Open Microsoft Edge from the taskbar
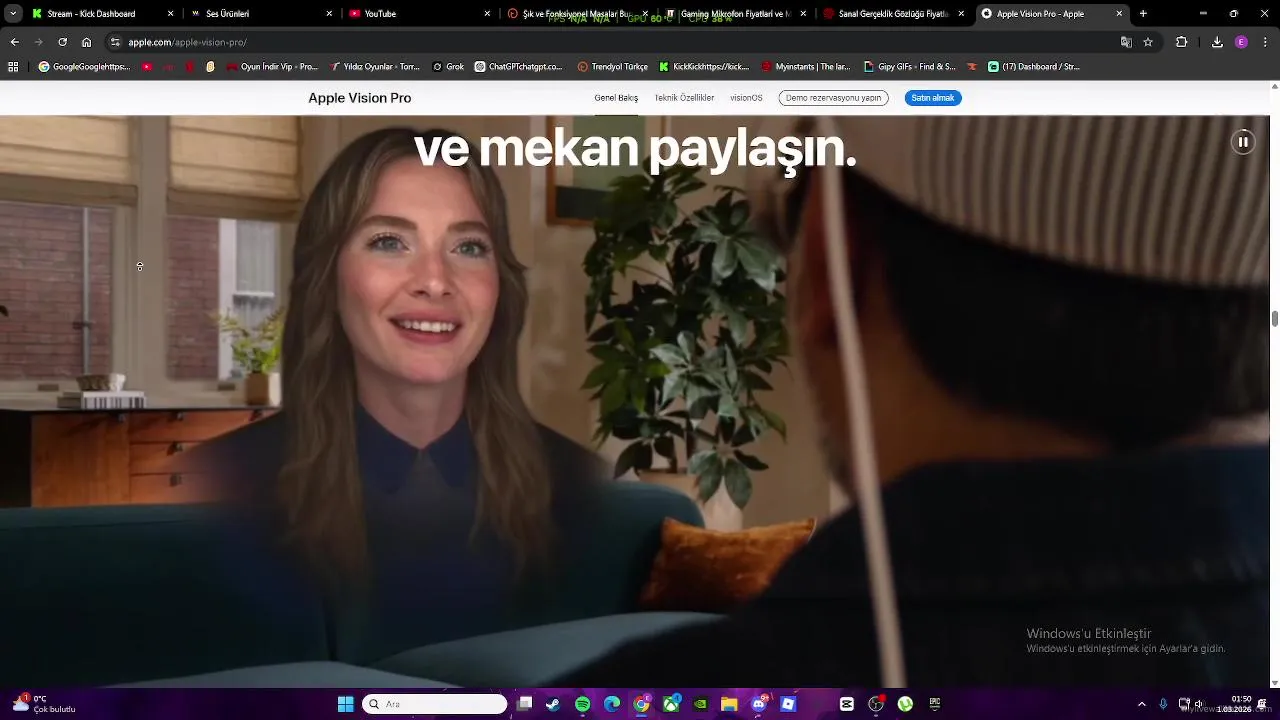The image size is (1280, 720). (x=612, y=704)
